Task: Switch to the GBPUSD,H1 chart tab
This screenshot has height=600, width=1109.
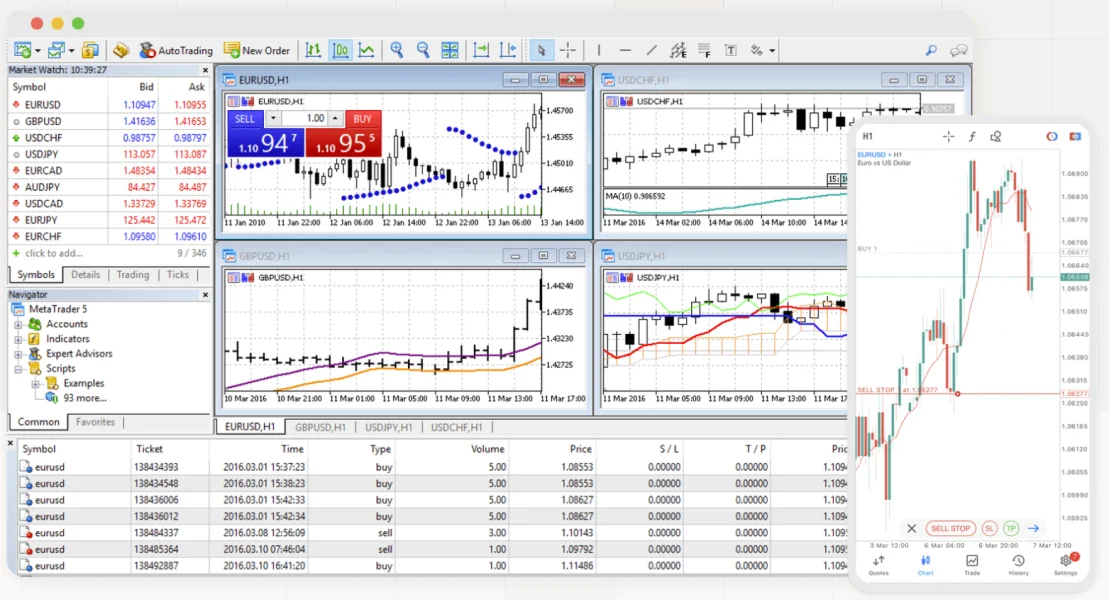Action: [x=320, y=427]
